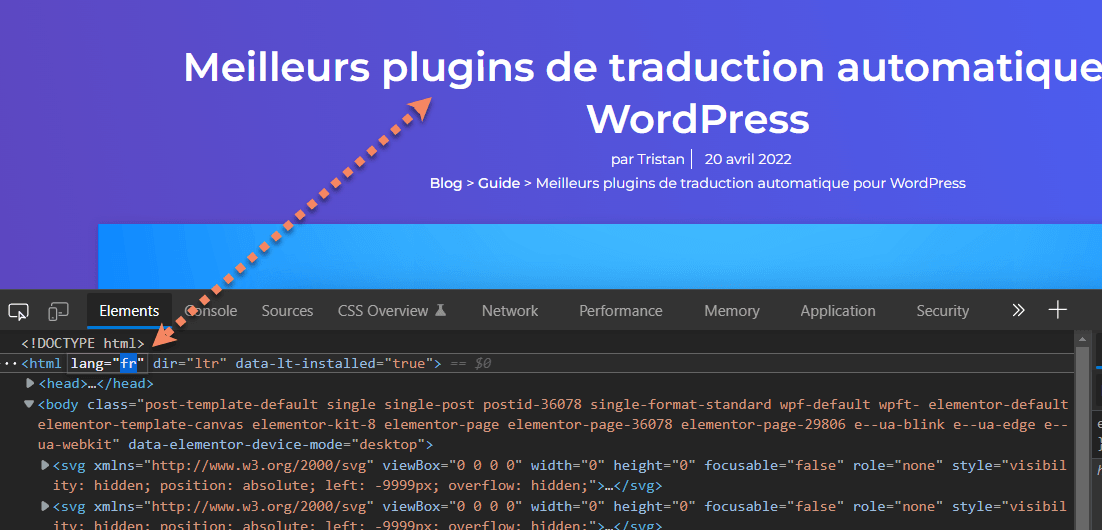
Task: Click the plus icon to add tool
Action: pyautogui.click(x=1058, y=310)
